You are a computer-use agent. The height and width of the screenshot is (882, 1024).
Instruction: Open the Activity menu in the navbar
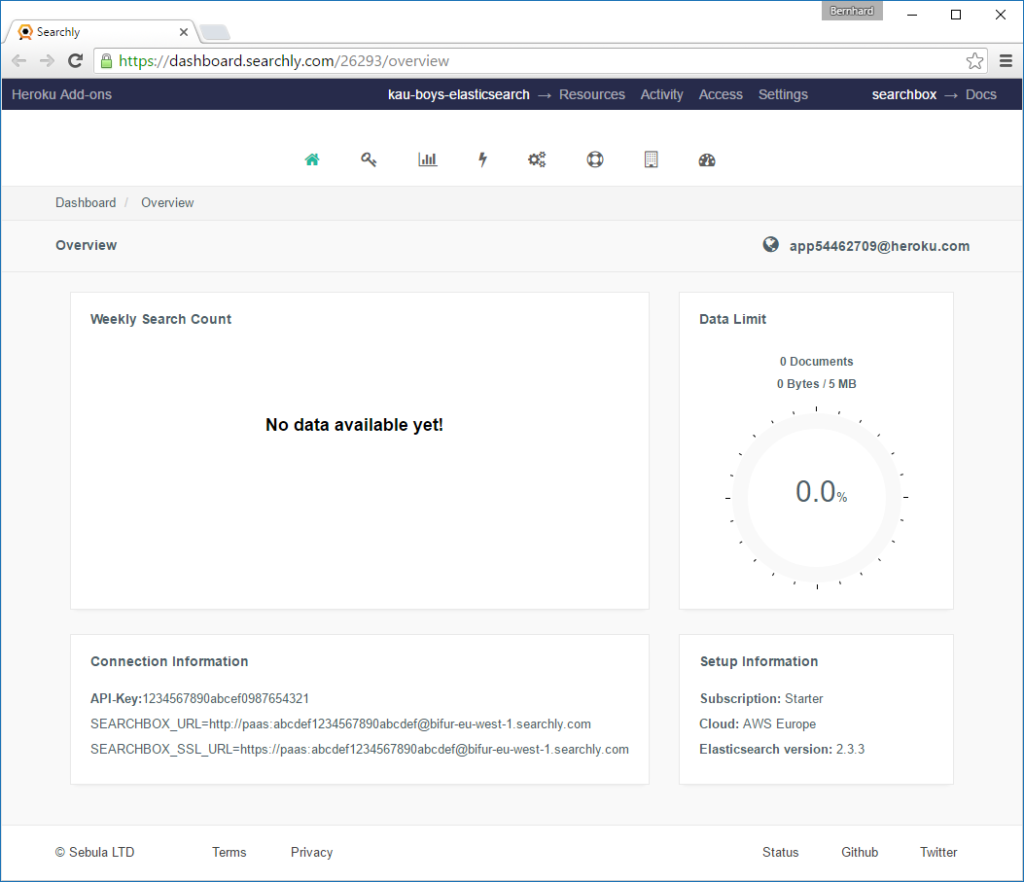pyautogui.click(x=662, y=94)
